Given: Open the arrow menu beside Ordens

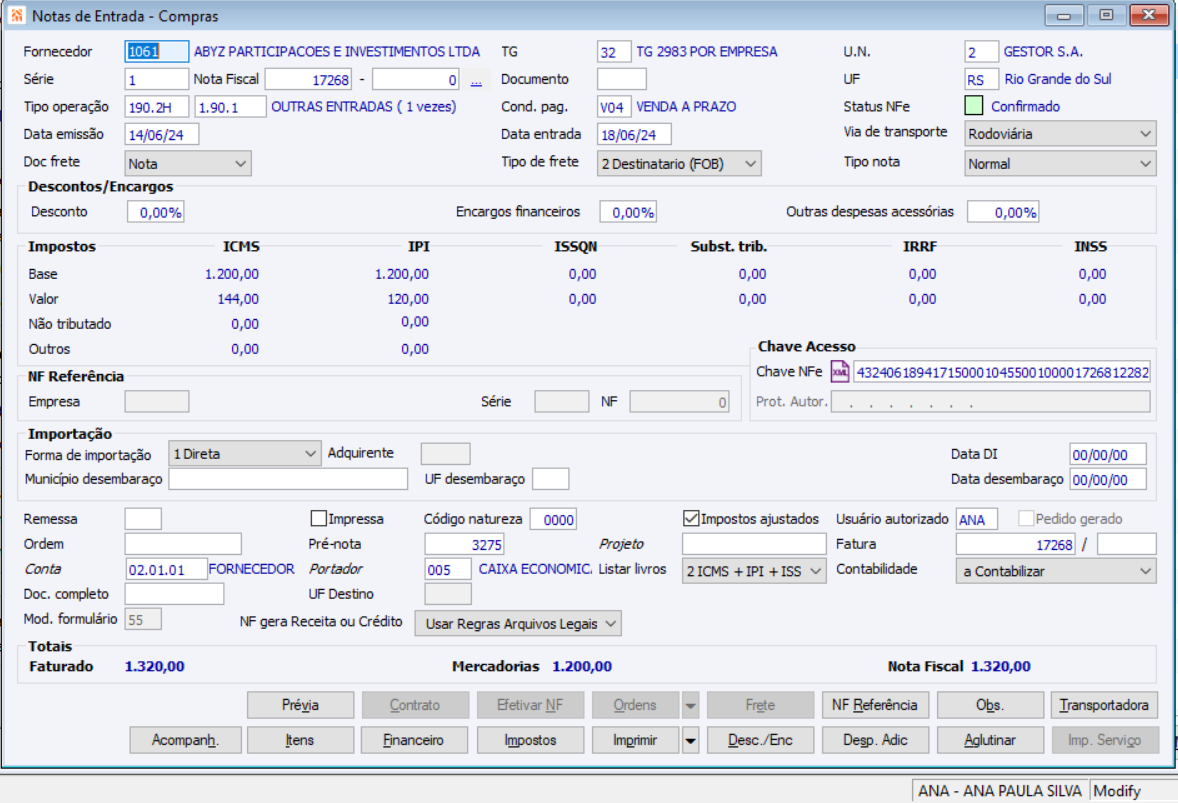Looking at the screenshot, I should 690,705.
